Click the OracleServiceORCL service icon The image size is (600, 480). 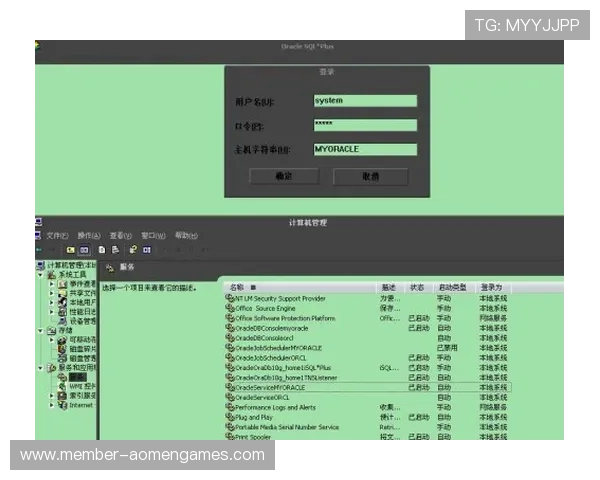[x=229, y=397]
